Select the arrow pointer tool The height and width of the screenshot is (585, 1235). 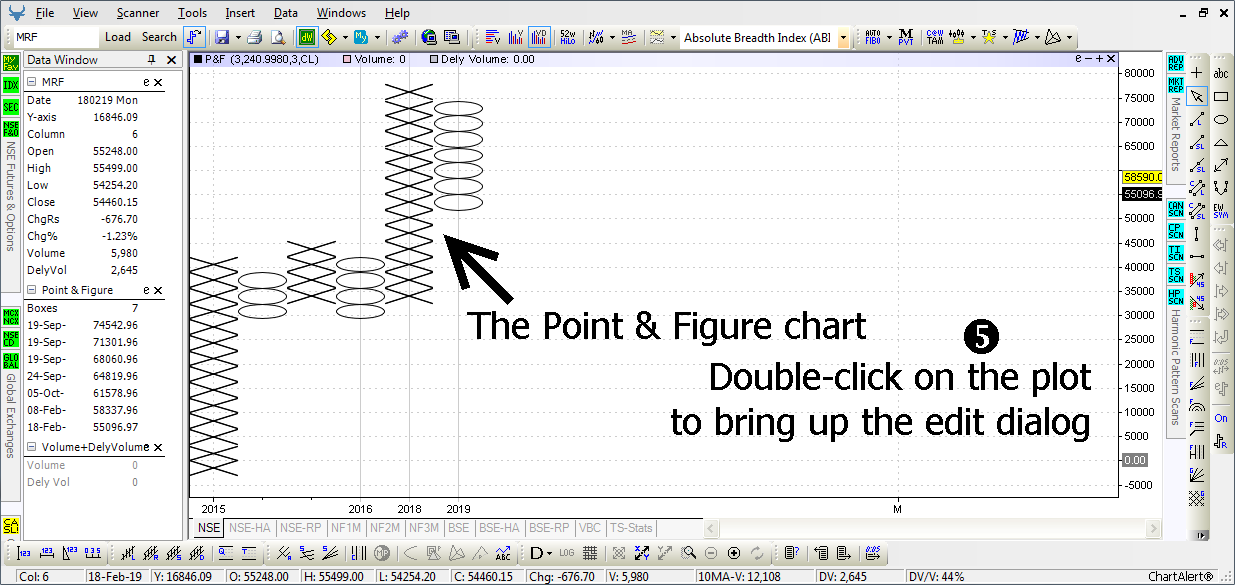click(1197, 96)
